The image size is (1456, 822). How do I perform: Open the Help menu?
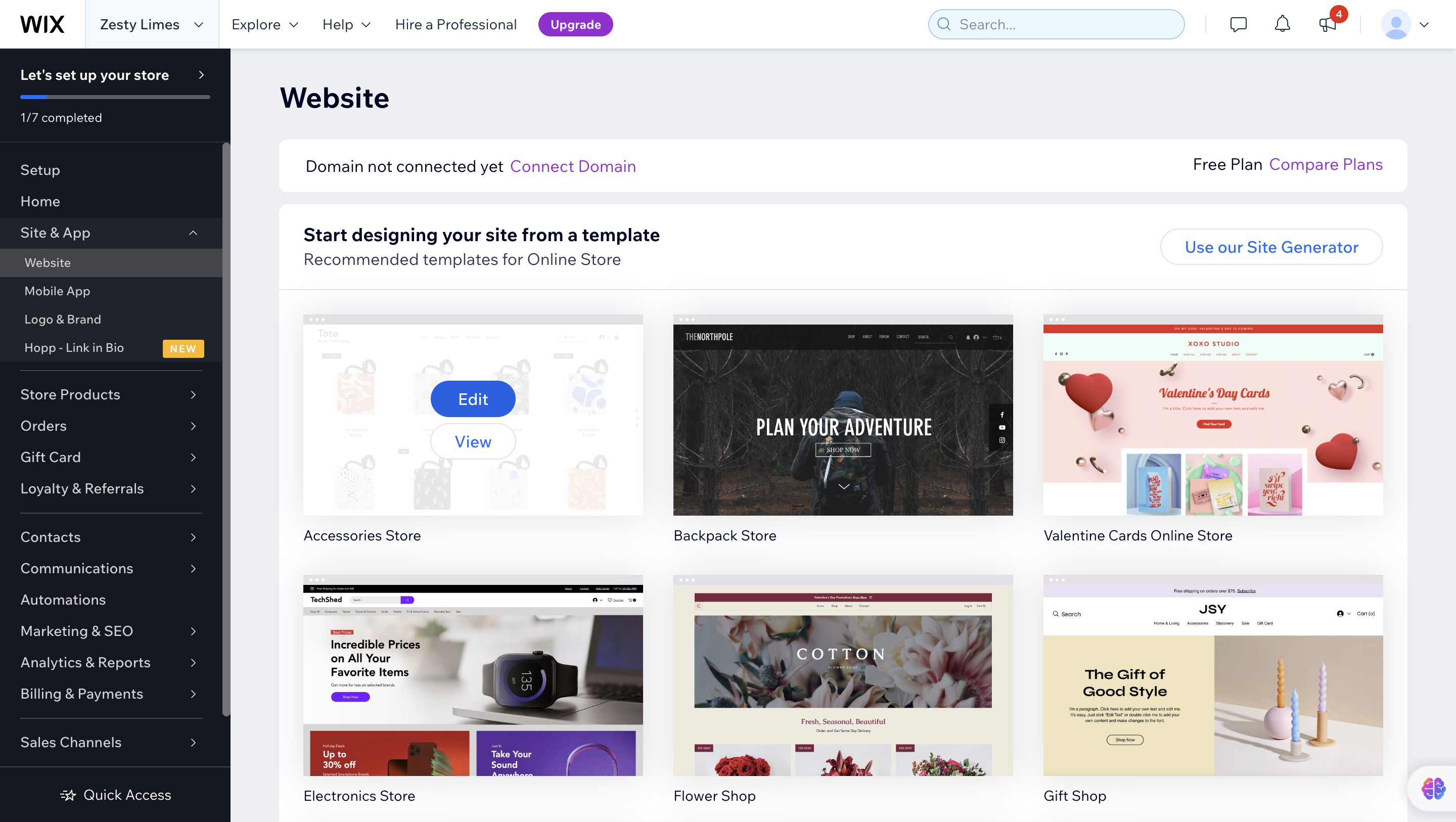(x=346, y=24)
